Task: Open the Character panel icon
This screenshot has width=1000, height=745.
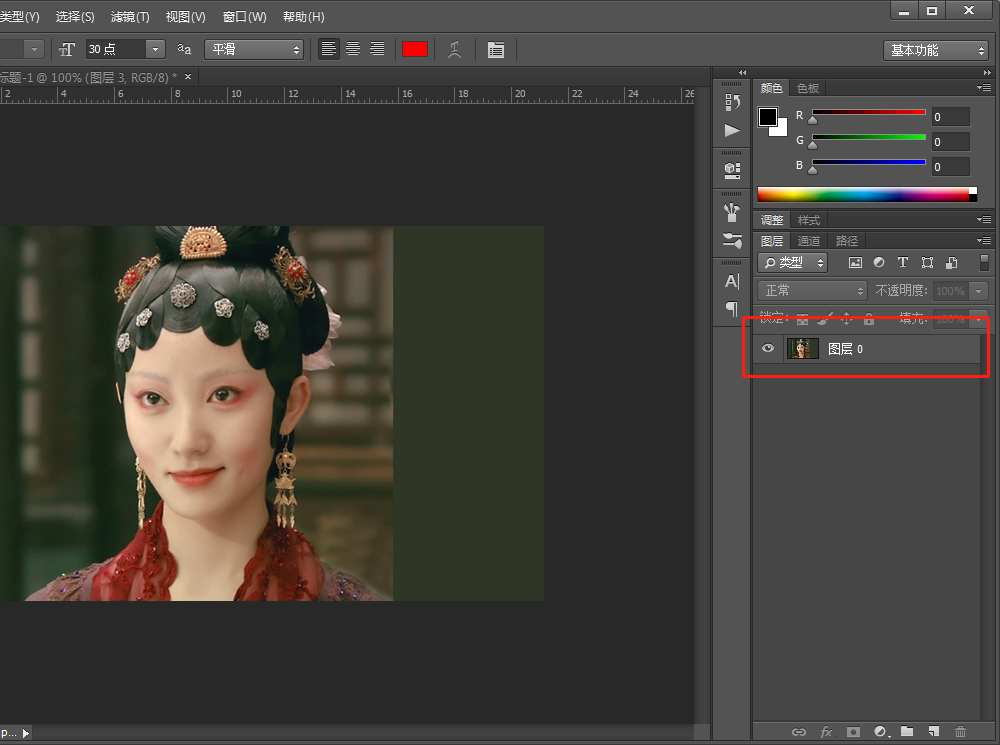Action: [x=732, y=281]
